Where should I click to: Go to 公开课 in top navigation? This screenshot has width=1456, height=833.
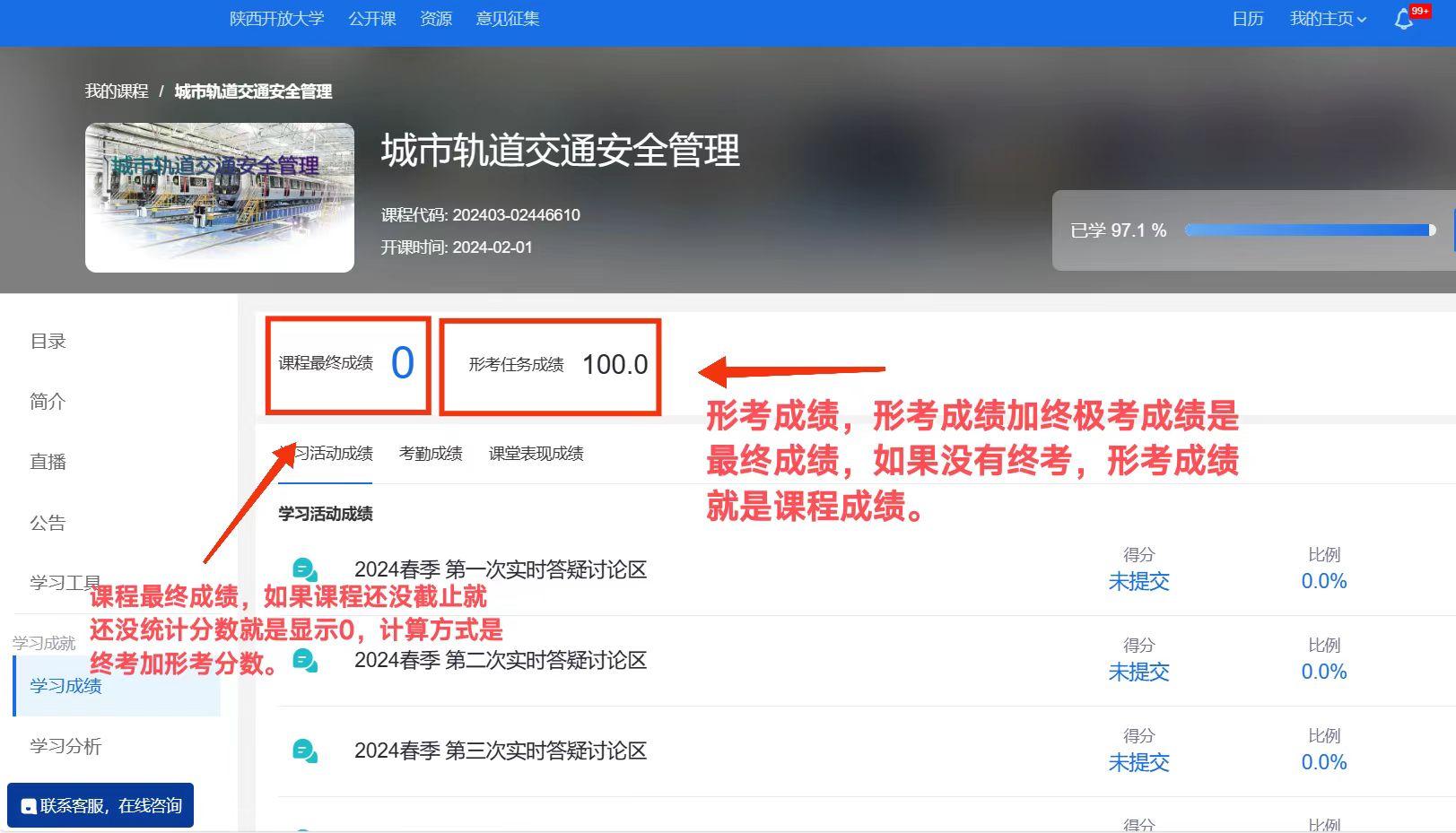pyautogui.click(x=372, y=19)
